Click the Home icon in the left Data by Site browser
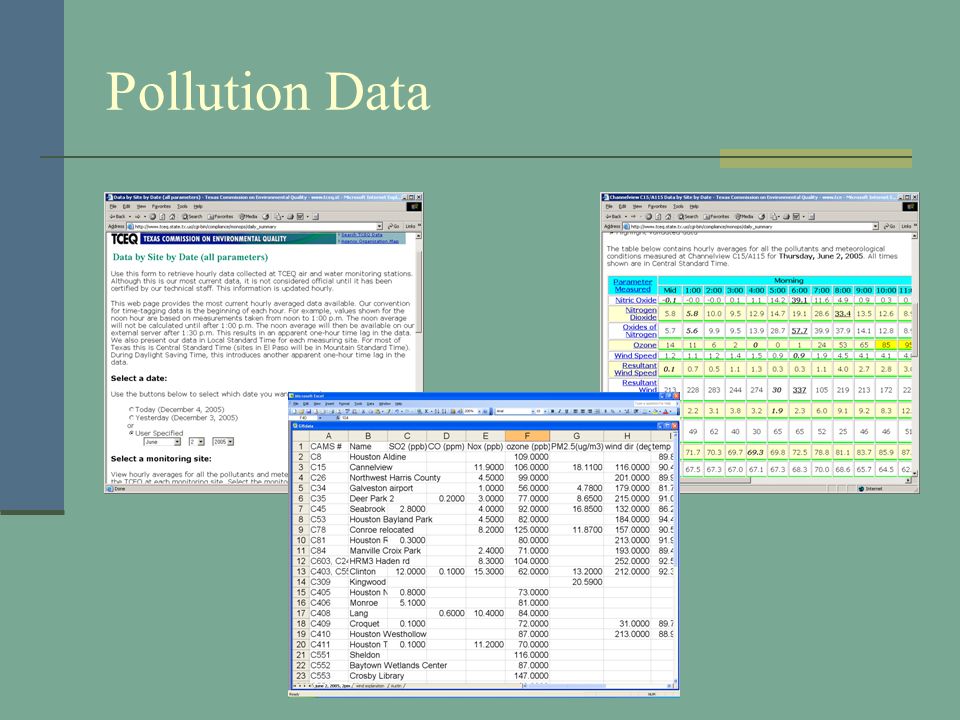 point(172,217)
